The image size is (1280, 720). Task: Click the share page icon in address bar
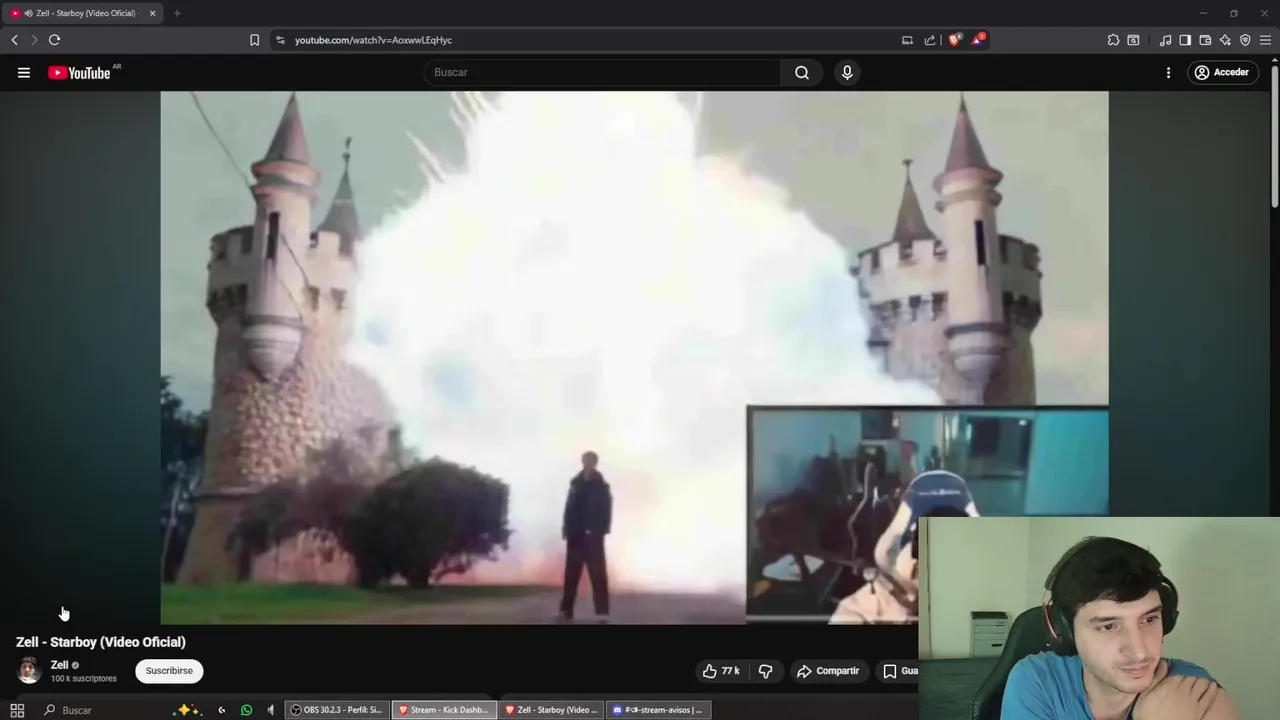coord(930,40)
